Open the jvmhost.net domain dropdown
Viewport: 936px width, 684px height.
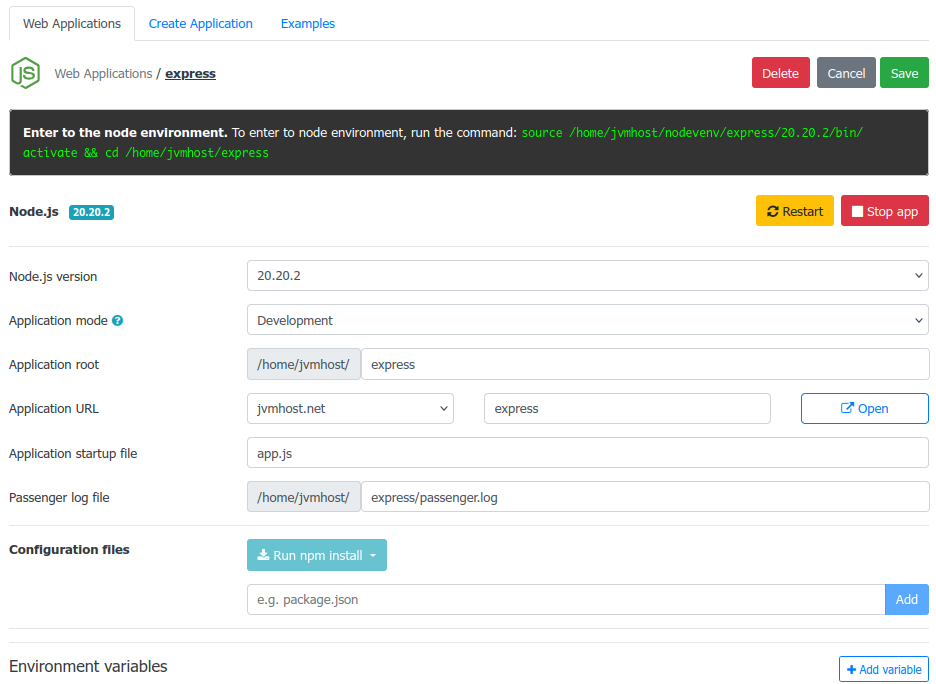(x=350, y=408)
